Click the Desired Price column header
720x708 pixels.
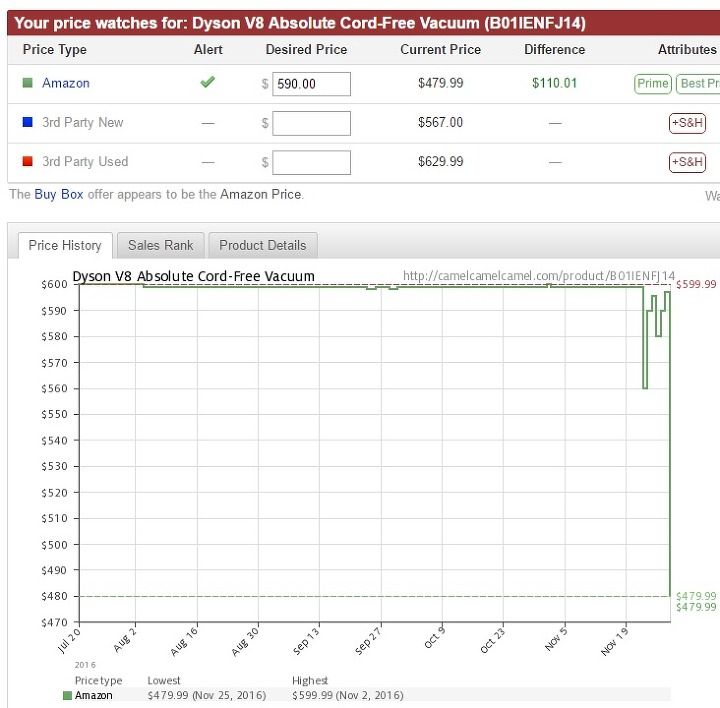(x=306, y=49)
